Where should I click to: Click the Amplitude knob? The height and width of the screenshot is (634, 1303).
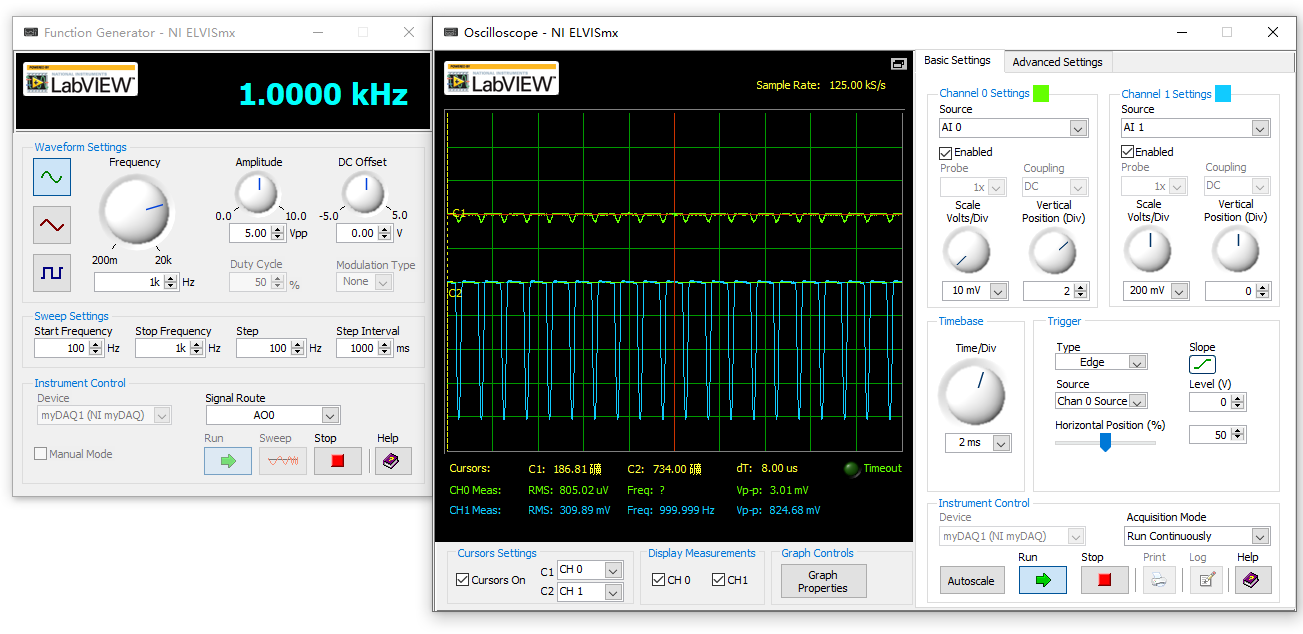click(x=257, y=193)
